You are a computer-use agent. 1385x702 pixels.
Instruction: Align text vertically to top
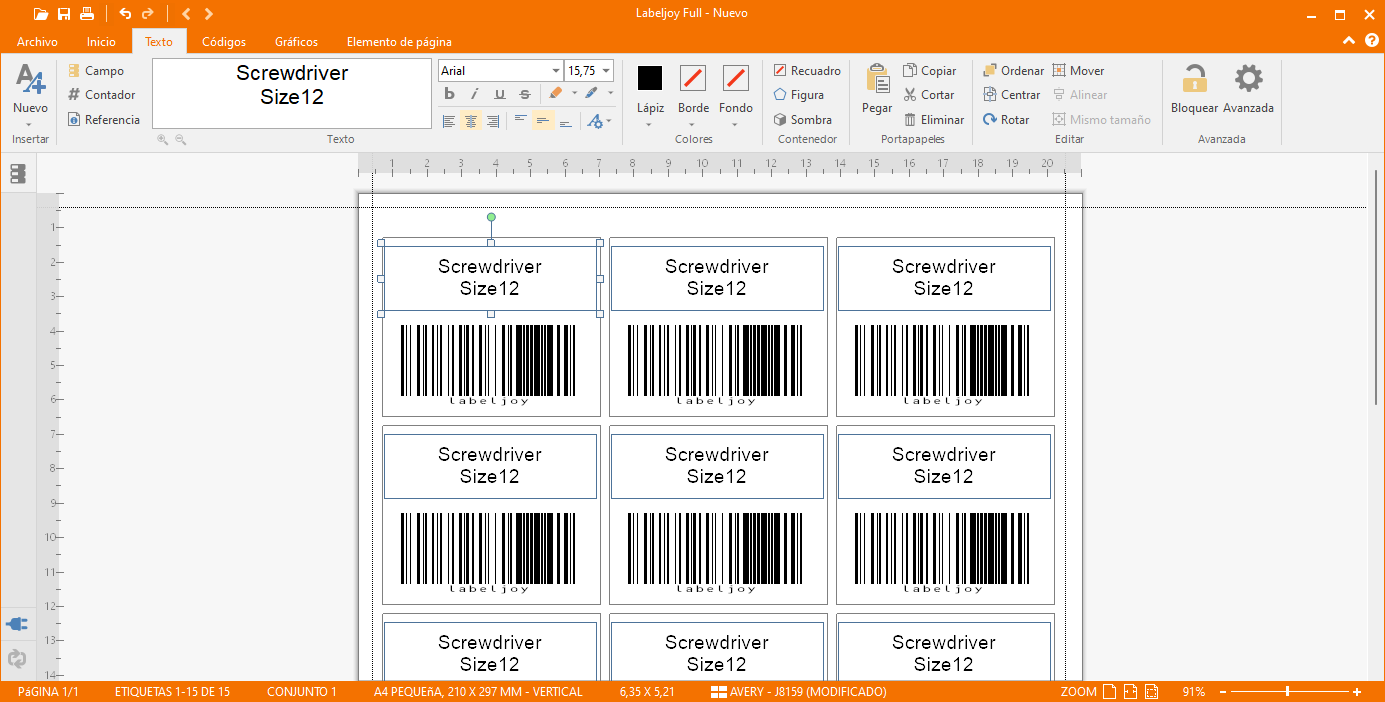(x=520, y=120)
